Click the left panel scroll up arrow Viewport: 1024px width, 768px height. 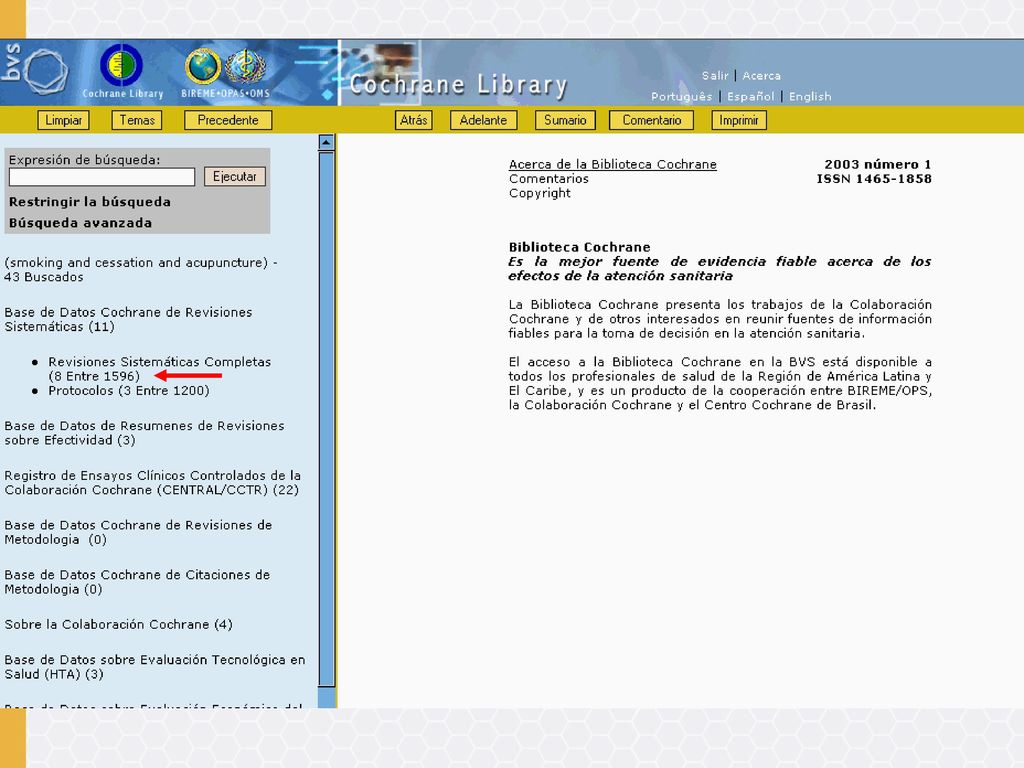coord(327,142)
